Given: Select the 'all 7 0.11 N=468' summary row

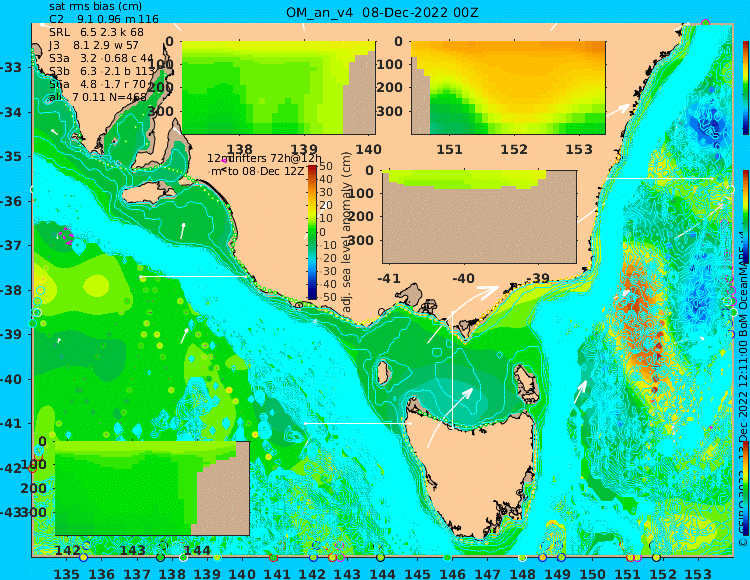Looking at the screenshot, I should point(98,97).
